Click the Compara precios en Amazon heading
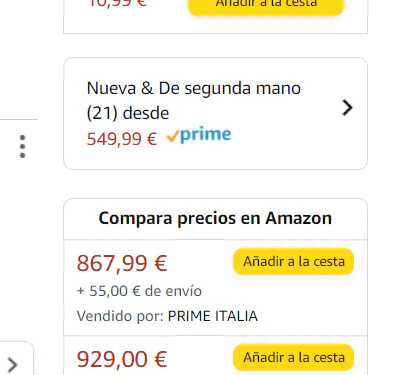This screenshot has height=375, width=399. coord(215,219)
